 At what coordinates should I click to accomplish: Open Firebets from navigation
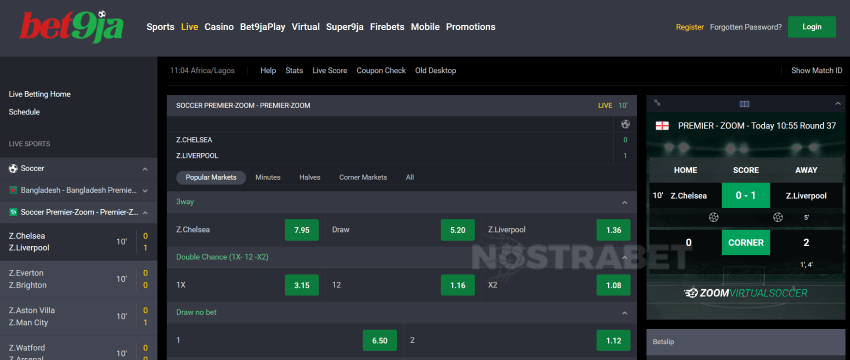click(x=387, y=27)
